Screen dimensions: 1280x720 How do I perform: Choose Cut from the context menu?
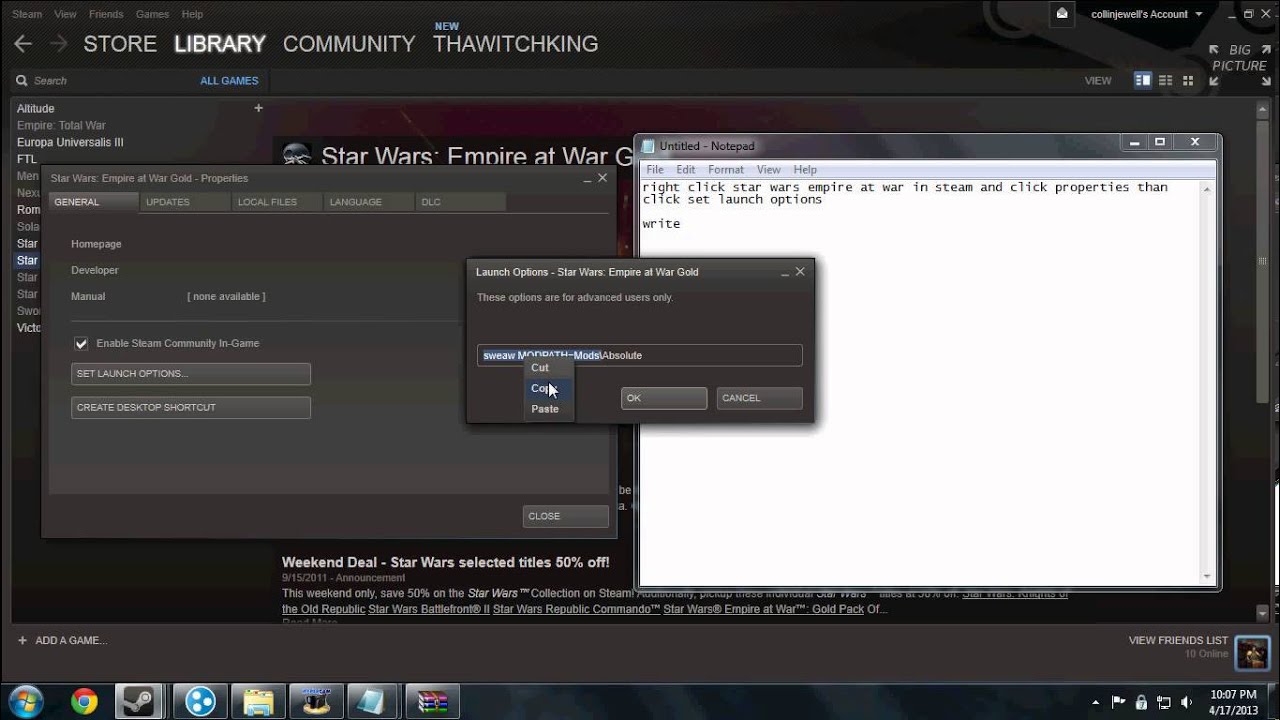click(548, 367)
